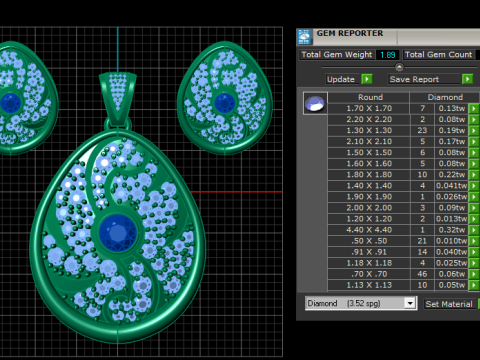
Task: Click the 0.22tw weight cell
Action: point(451,174)
